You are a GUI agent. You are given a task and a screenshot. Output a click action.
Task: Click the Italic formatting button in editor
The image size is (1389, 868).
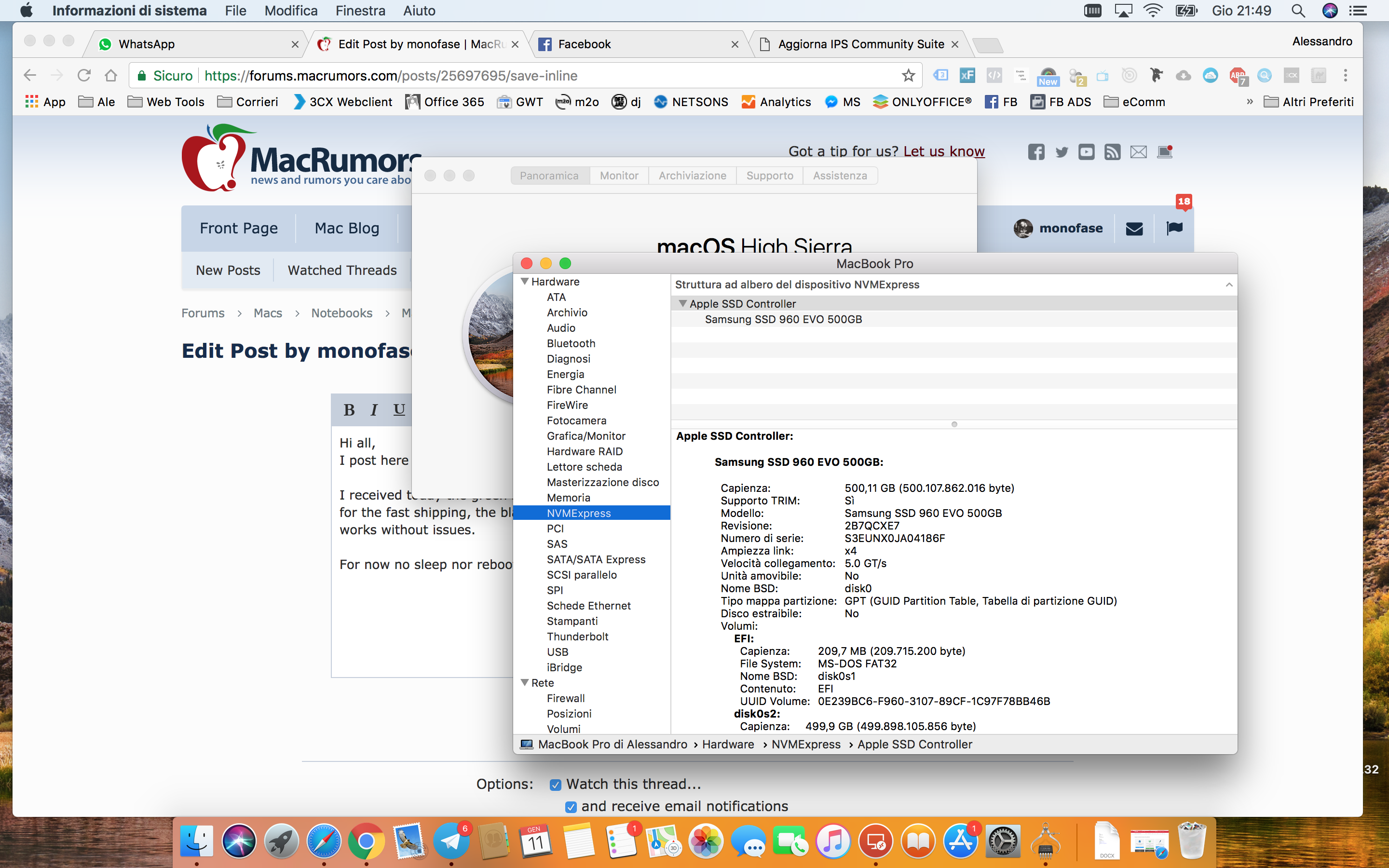coord(374,409)
